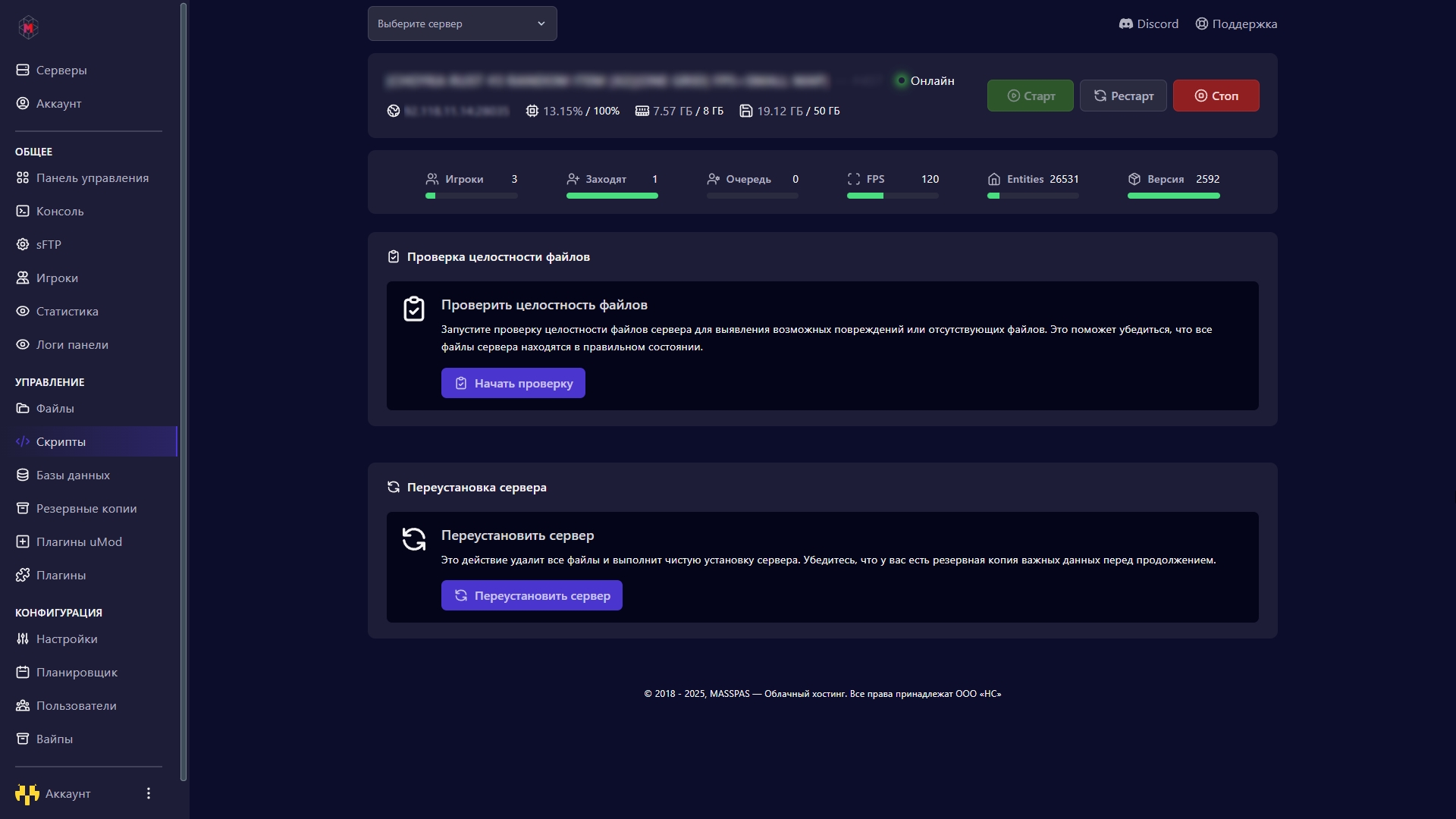Open the account three-dot menu
Image resolution: width=1456 pixels, height=819 pixels.
(x=149, y=793)
